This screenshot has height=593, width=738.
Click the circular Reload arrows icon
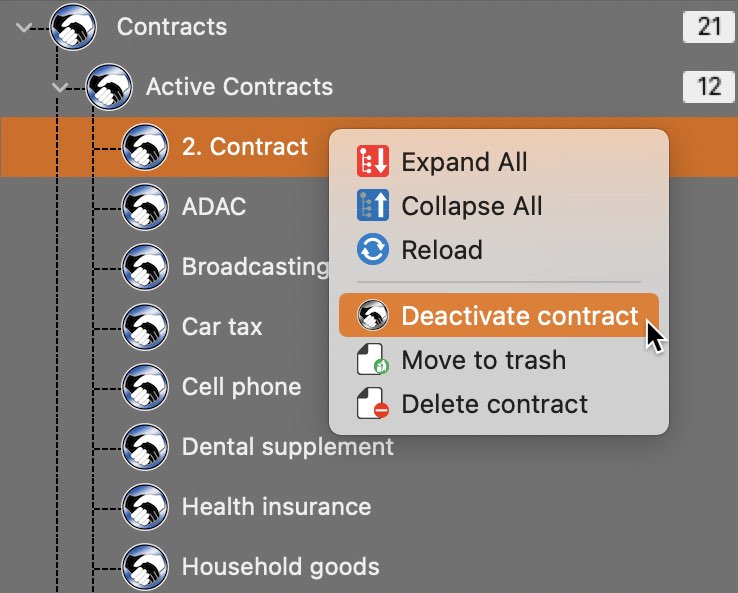pos(373,249)
